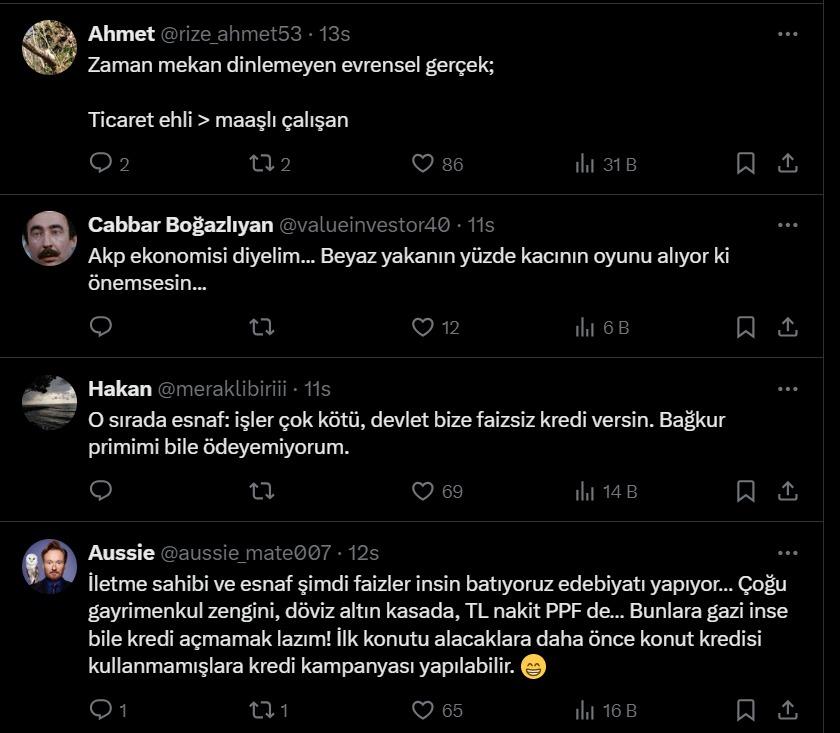This screenshot has height=733, width=840.
Task: Share Hakan's tweet
Action: (x=787, y=491)
